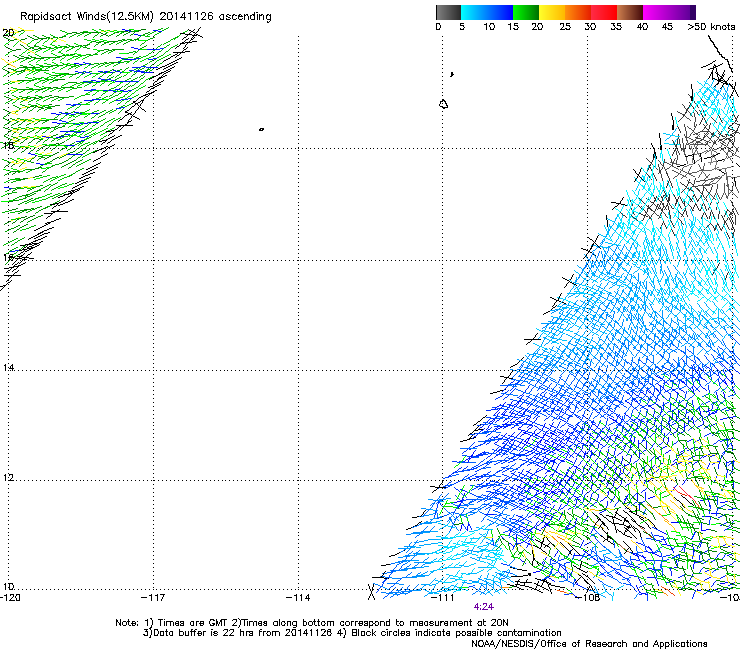The image size is (740, 650).
Task: Click the gray 0-5 knots legend swatch
Action: tap(448, 12)
